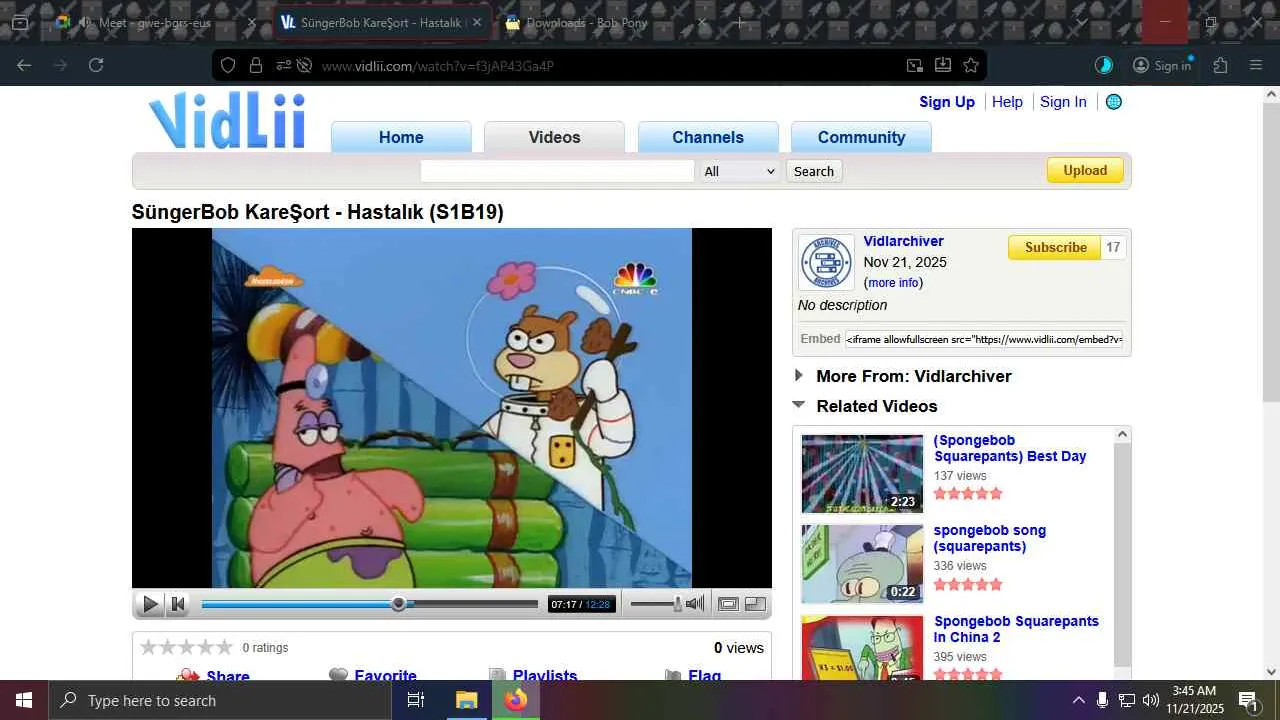Image resolution: width=1280 pixels, height=720 pixels.
Task: Click the yellow Upload button
Action: coord(1085,170)
